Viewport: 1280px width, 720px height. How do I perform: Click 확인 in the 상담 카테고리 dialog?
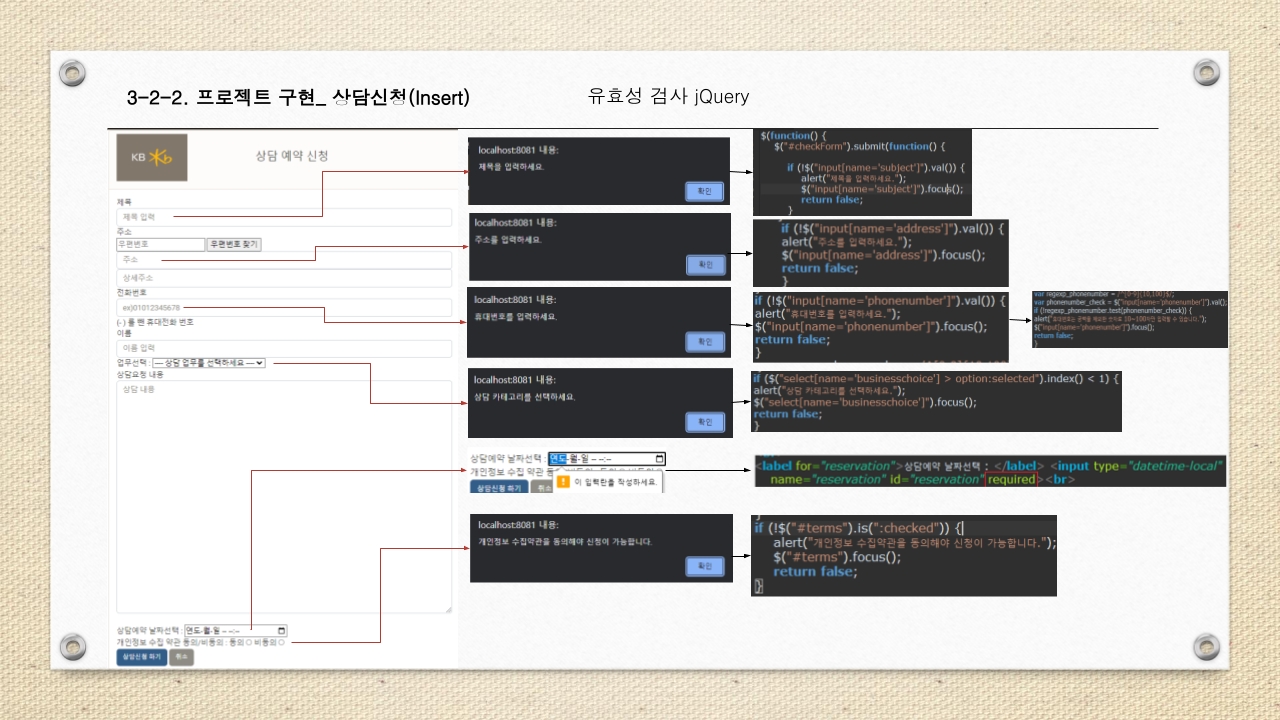(x=705, y=421)
